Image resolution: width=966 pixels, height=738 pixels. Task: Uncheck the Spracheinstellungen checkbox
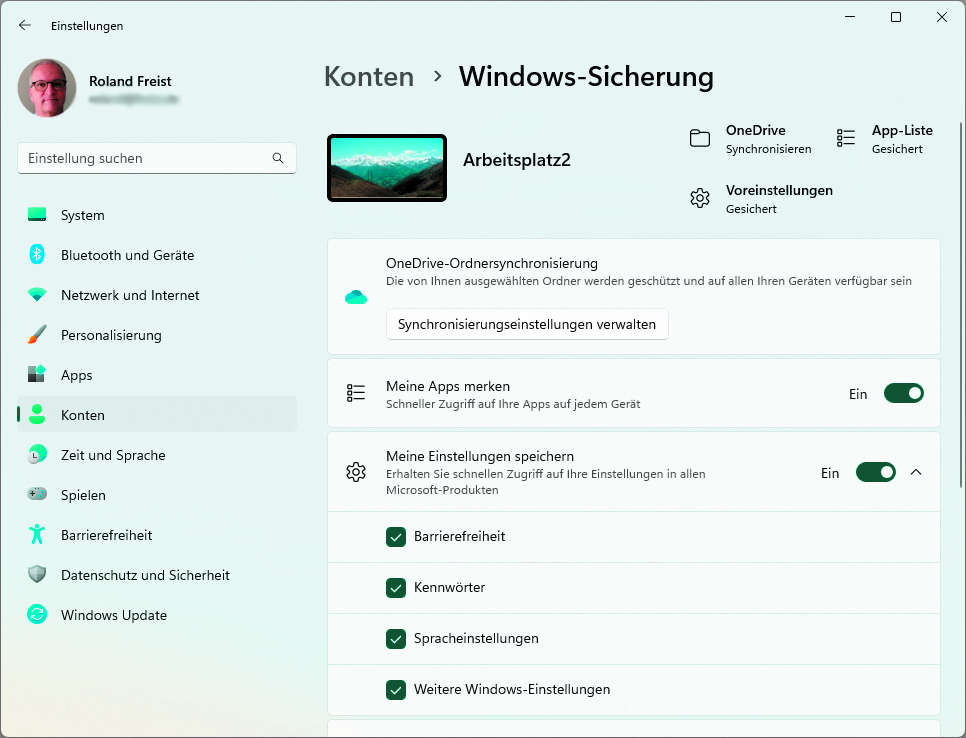pyautogui.click(x=396, y=639)
